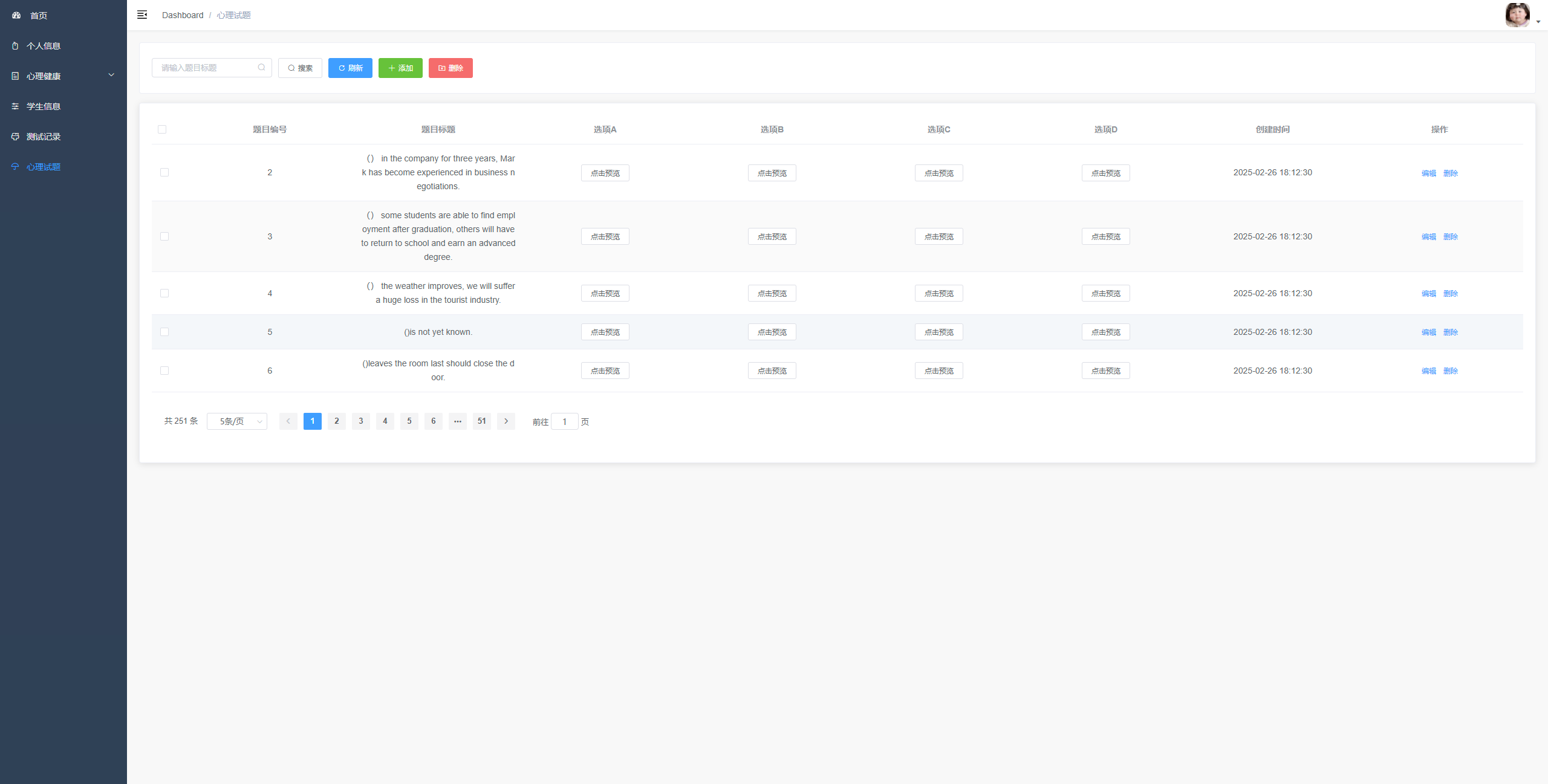
Task: Click the blue 刷新 refresh button
Action: [x=350, y=68]
